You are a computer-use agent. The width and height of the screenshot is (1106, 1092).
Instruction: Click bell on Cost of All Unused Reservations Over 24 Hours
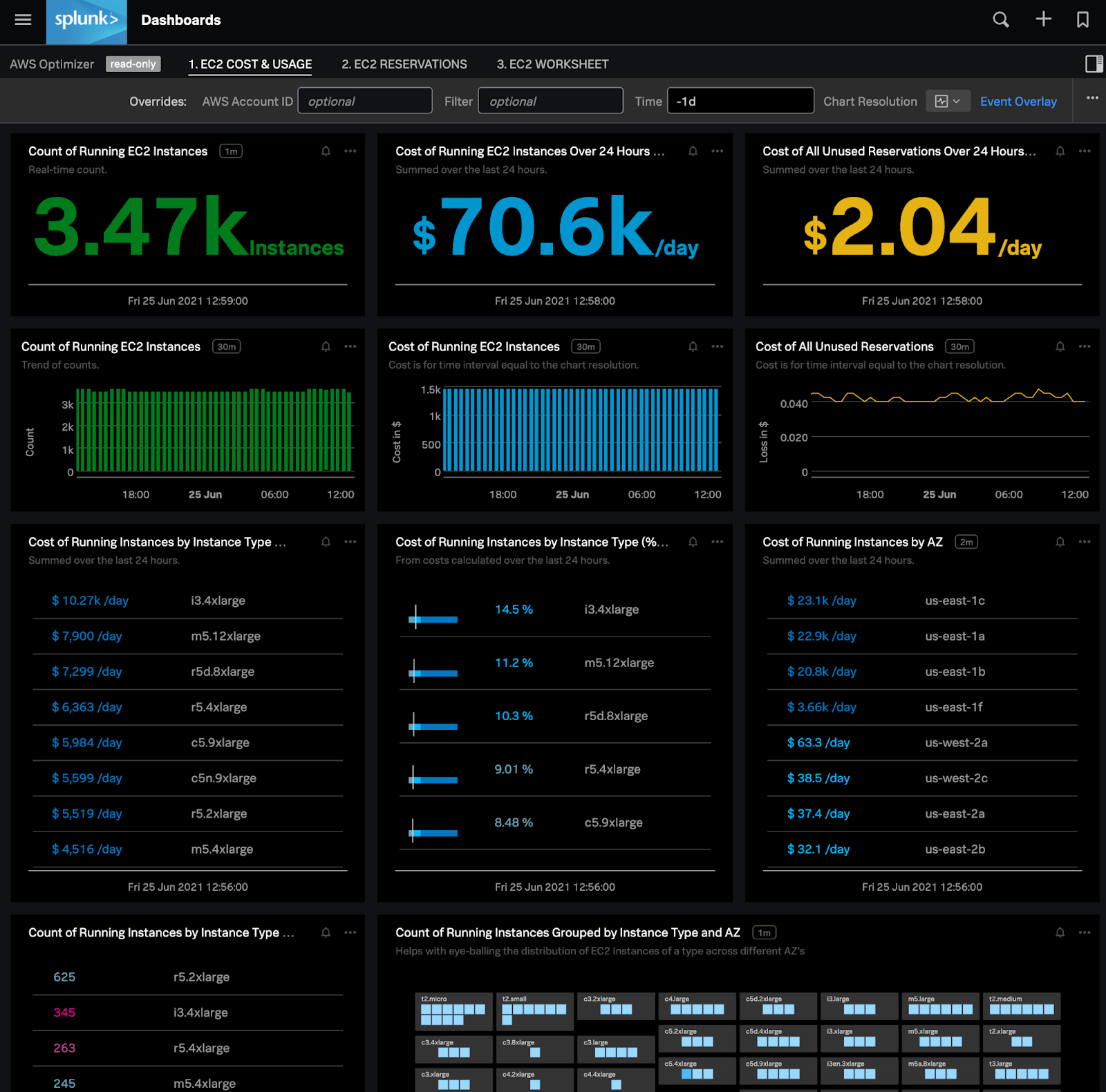tap(1060, 151)
